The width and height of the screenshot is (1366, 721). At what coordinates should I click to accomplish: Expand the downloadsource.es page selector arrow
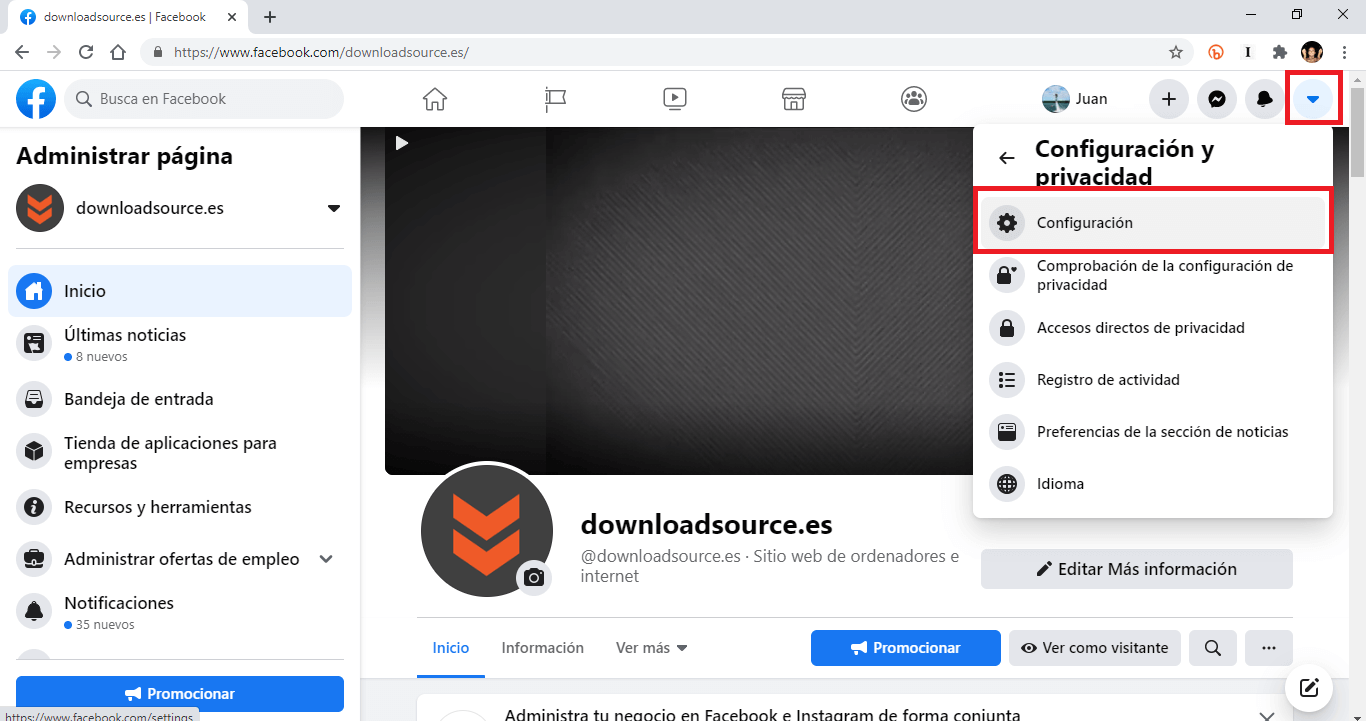(x=334, y=208)
